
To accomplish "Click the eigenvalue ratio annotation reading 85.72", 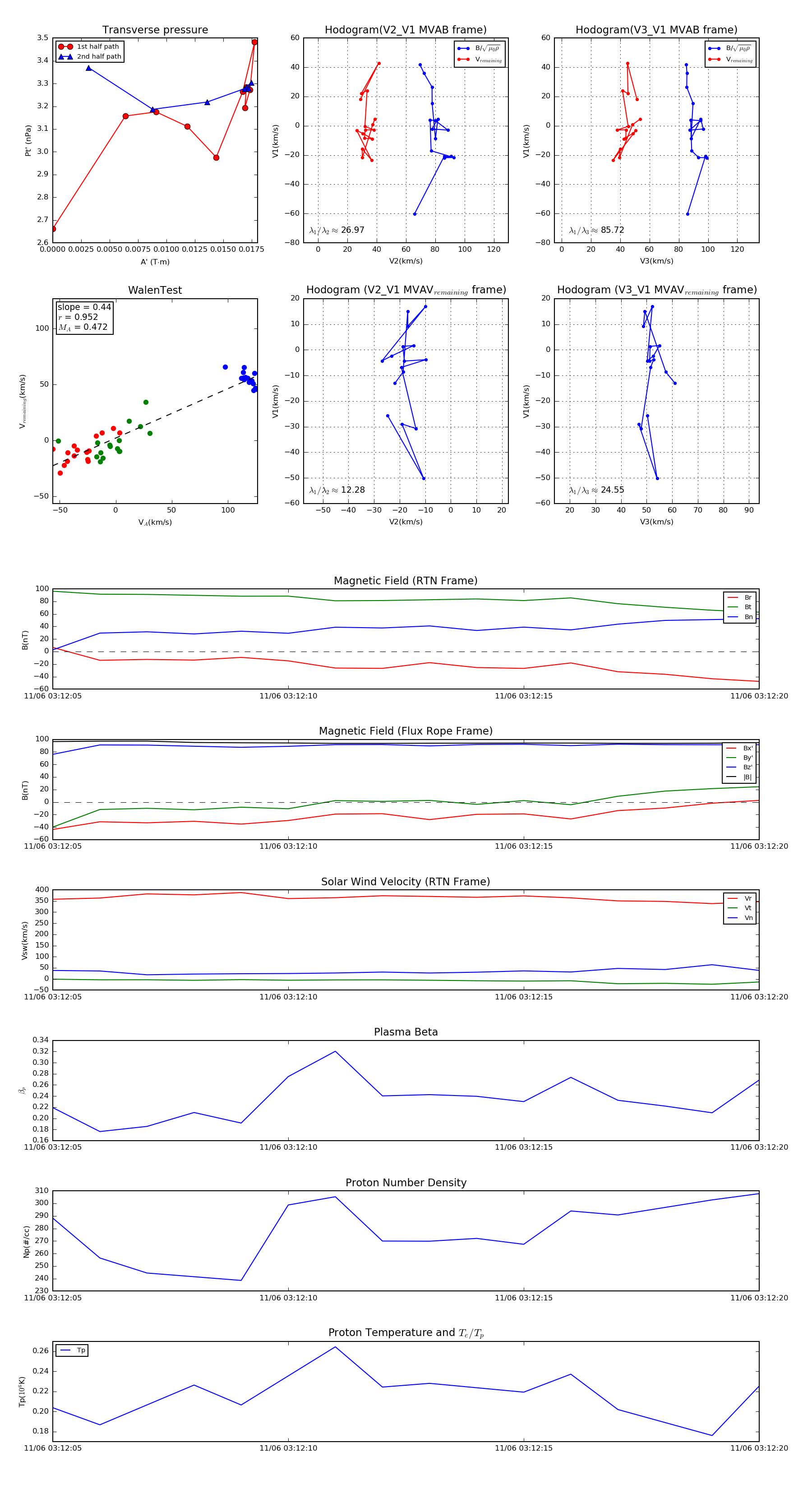I will click(x=596, y=230).
